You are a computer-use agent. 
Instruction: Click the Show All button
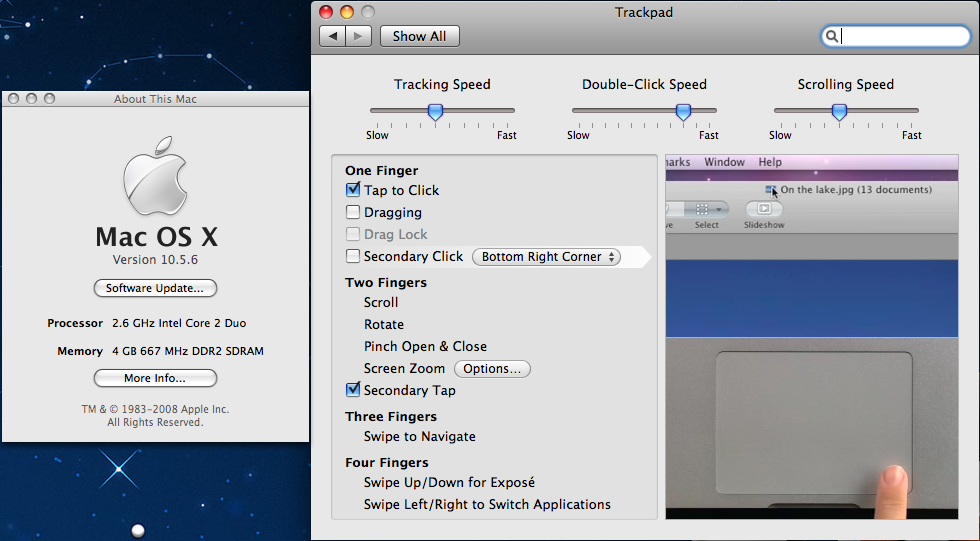click(x=419, y=36)
